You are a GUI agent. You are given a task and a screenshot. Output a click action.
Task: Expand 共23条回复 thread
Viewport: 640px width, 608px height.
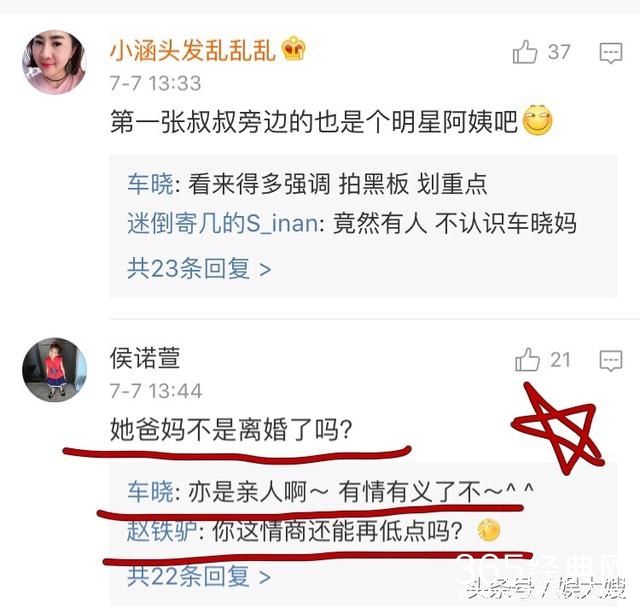pyautogui.click(x=199, y=268)
